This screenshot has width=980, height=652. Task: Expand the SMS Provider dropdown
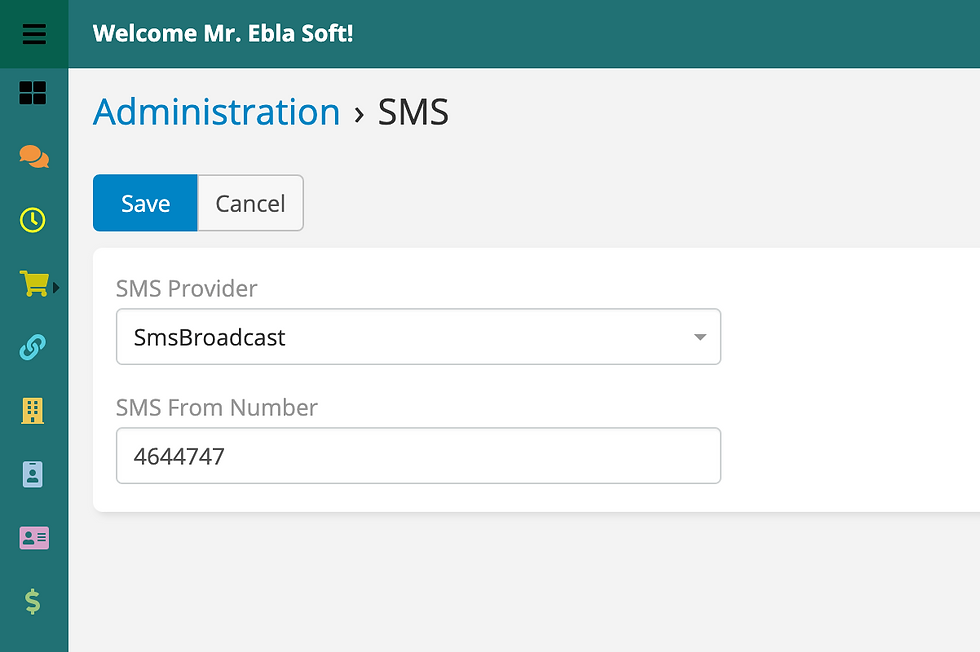coord(418,337)
